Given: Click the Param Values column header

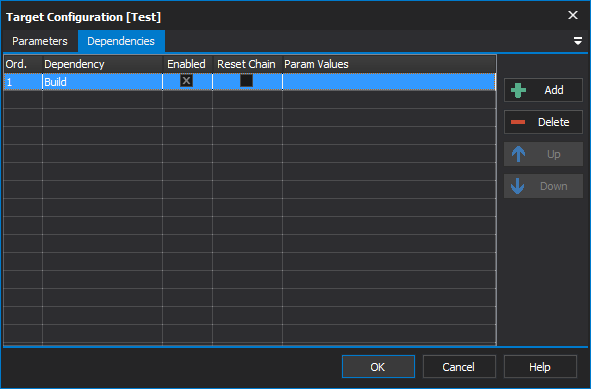Looking at the screenshot, I should [x=389, y=64].
